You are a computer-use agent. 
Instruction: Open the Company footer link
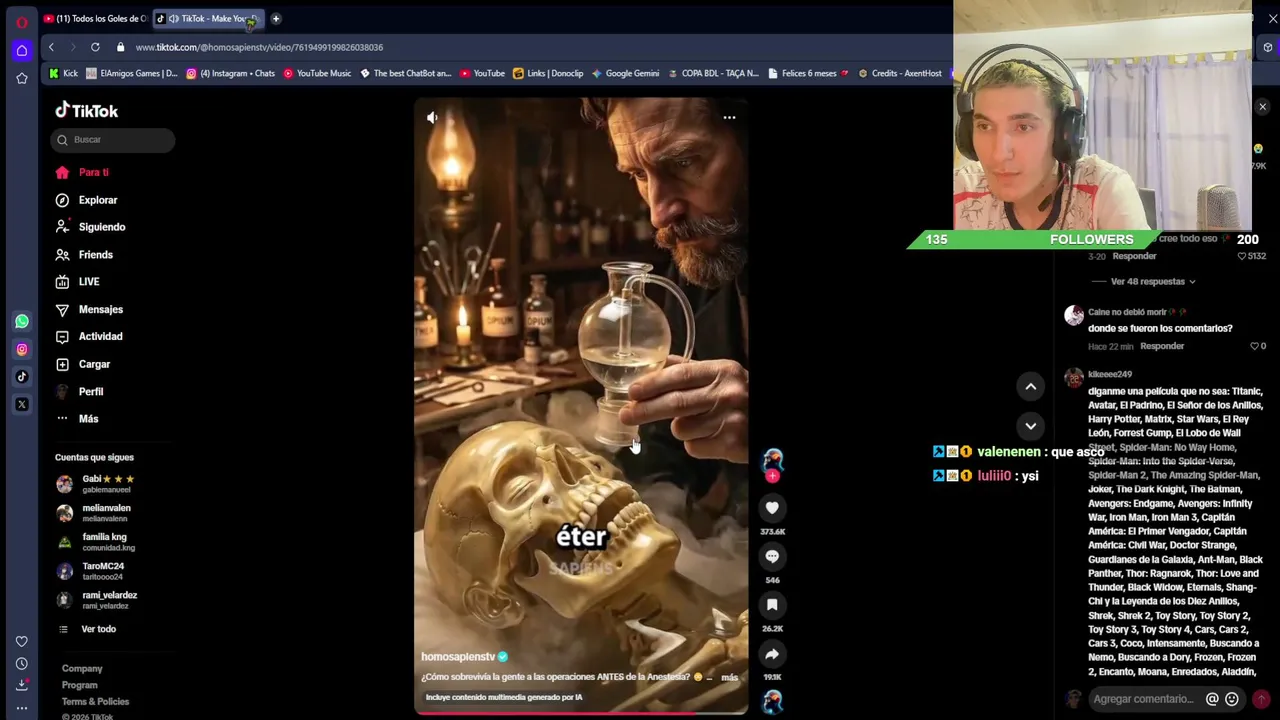82,669
